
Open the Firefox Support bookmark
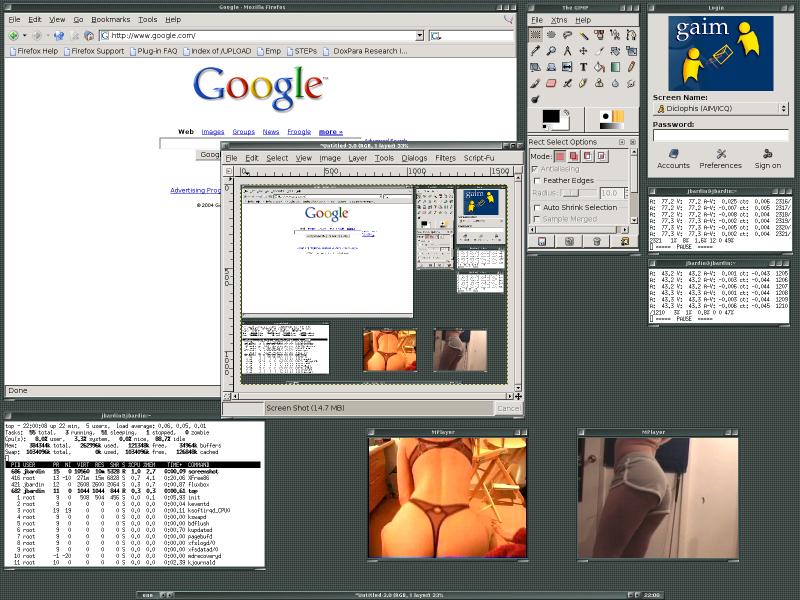(94, 51)
